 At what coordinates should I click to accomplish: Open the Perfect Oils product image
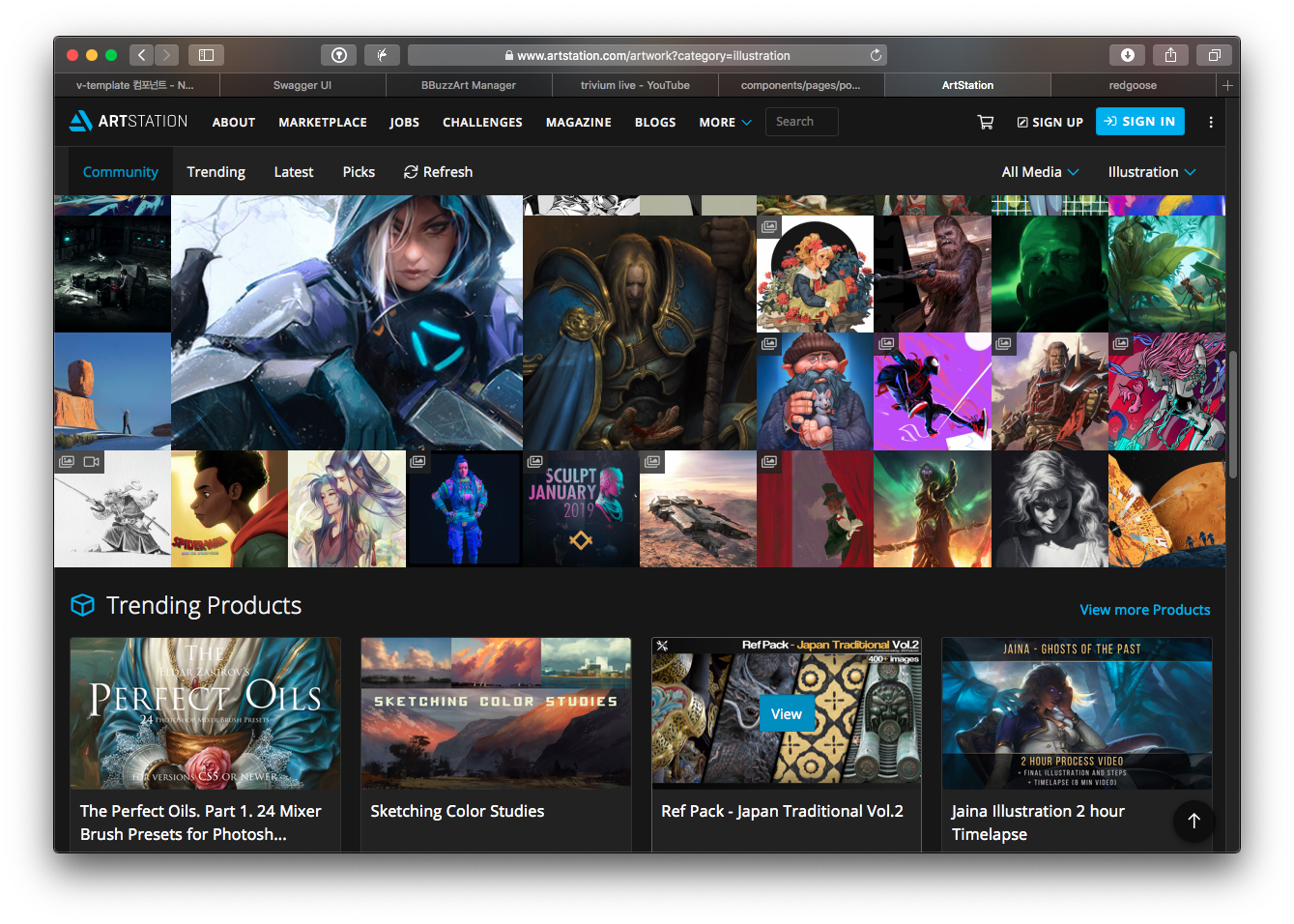pyautogui.click(x=205, y=713)
